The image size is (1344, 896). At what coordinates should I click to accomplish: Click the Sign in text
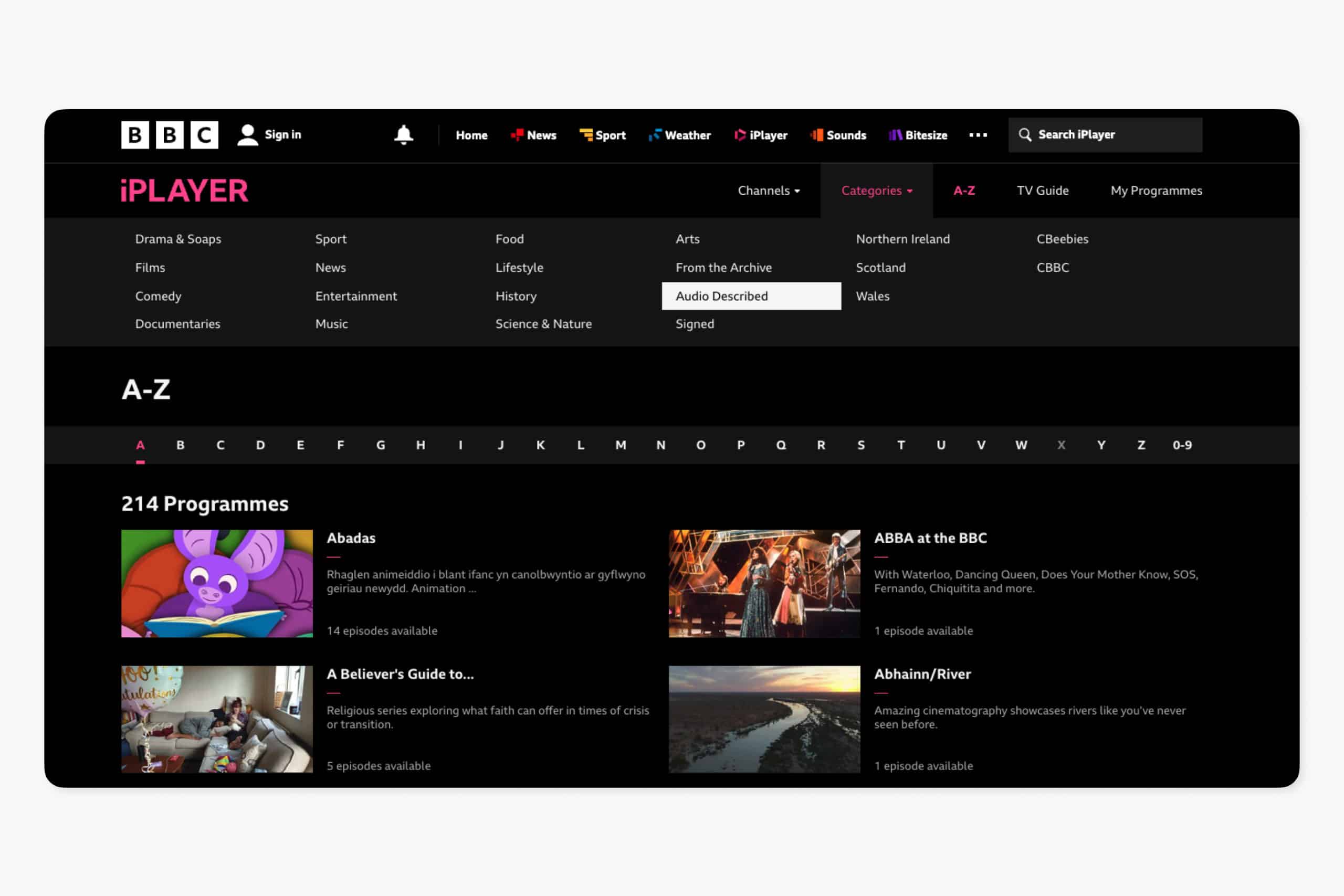click(x=283, y=135)
